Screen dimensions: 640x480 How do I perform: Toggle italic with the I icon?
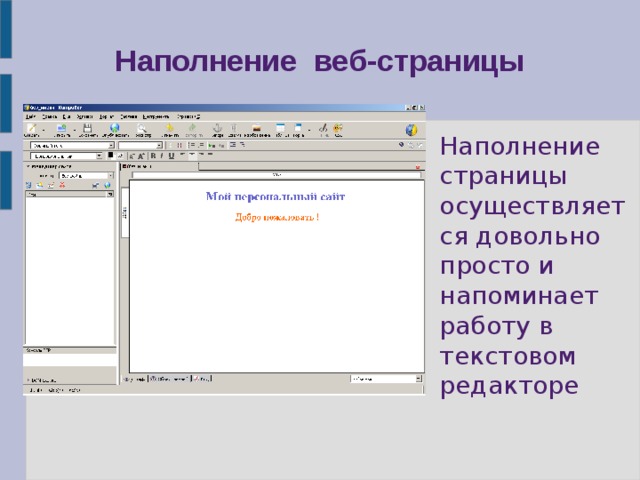click(x=162, y=156)
